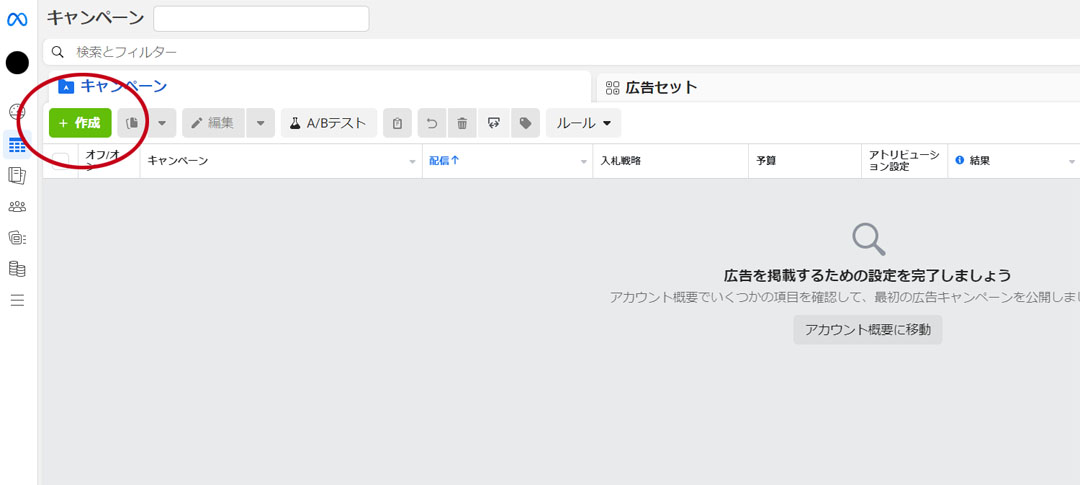Open the ルール (Rules) dropdown
The width and height of the screenshot is (1080, 485).
(x=583, y=123)
